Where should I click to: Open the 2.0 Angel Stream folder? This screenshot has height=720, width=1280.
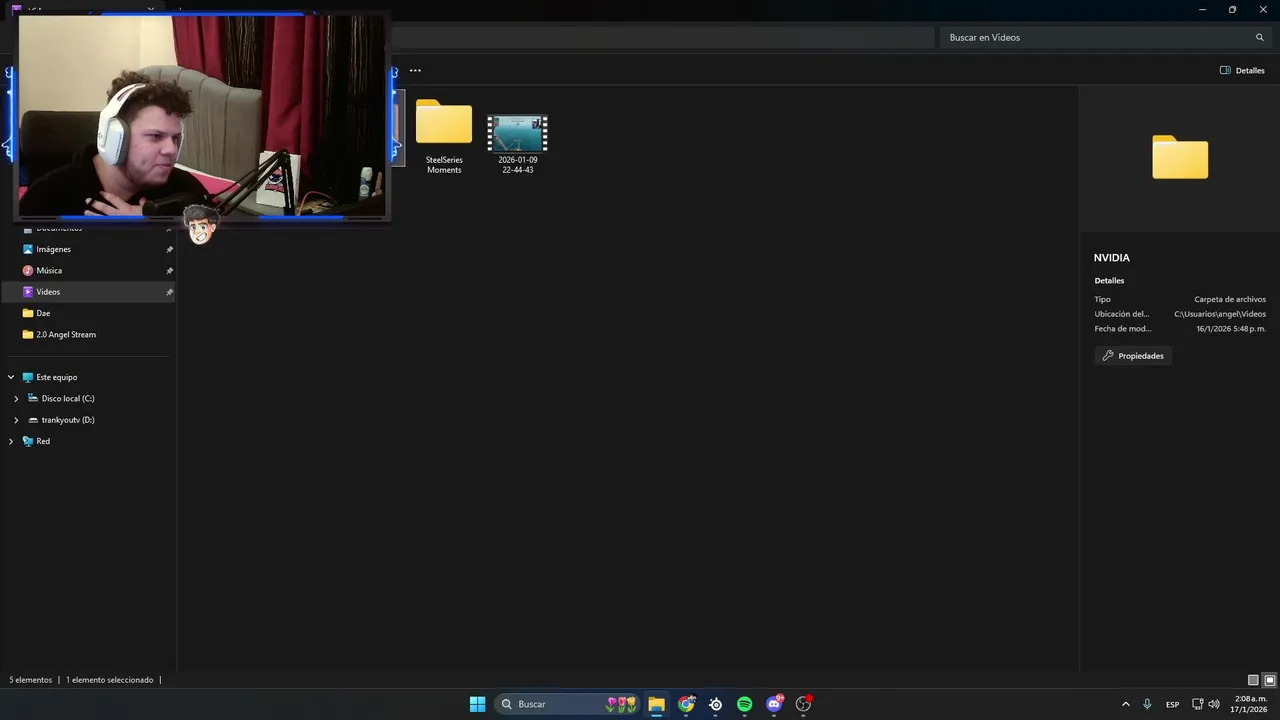click(89, 334)
